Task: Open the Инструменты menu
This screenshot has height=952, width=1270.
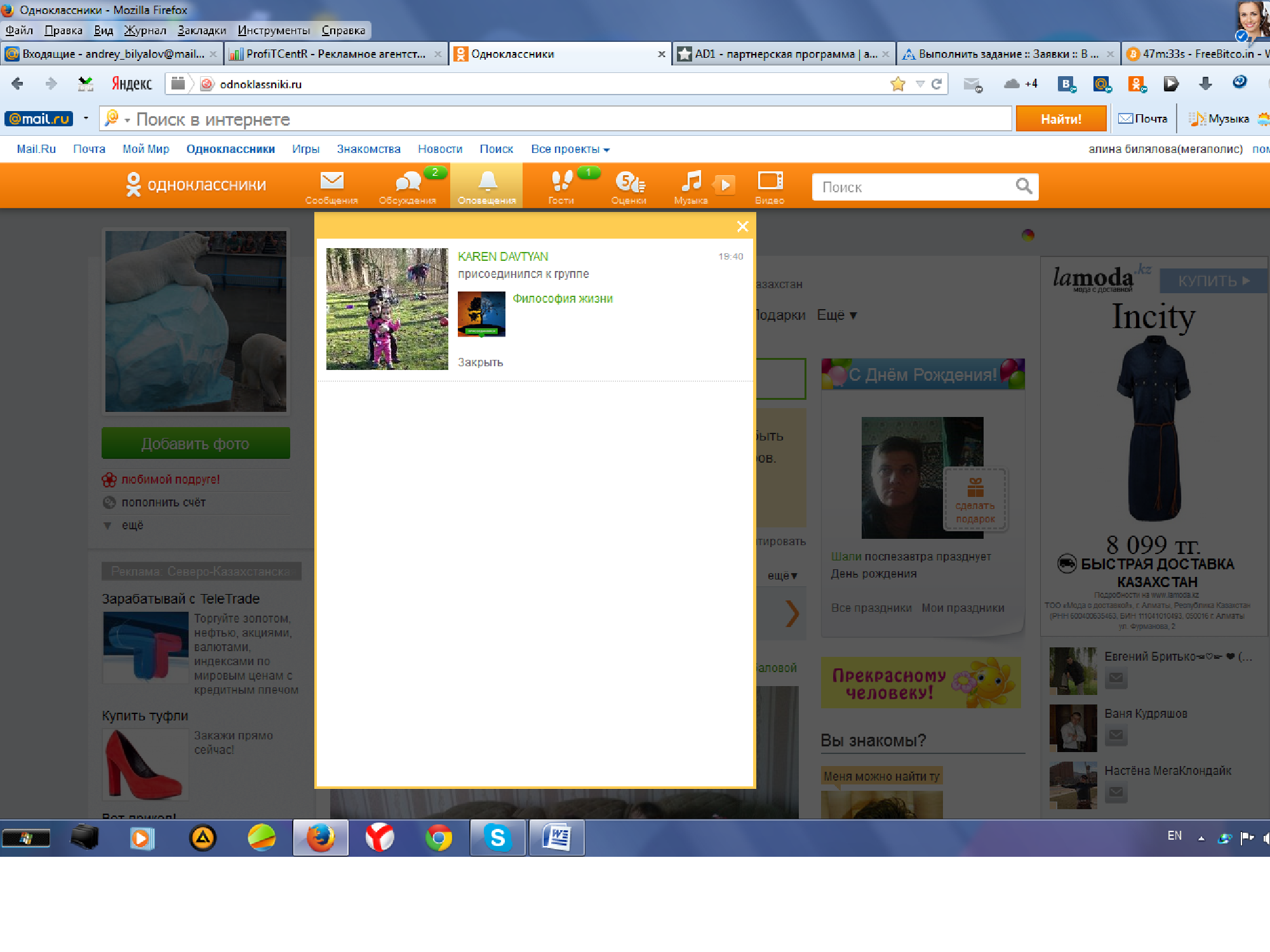Action: 274,30
